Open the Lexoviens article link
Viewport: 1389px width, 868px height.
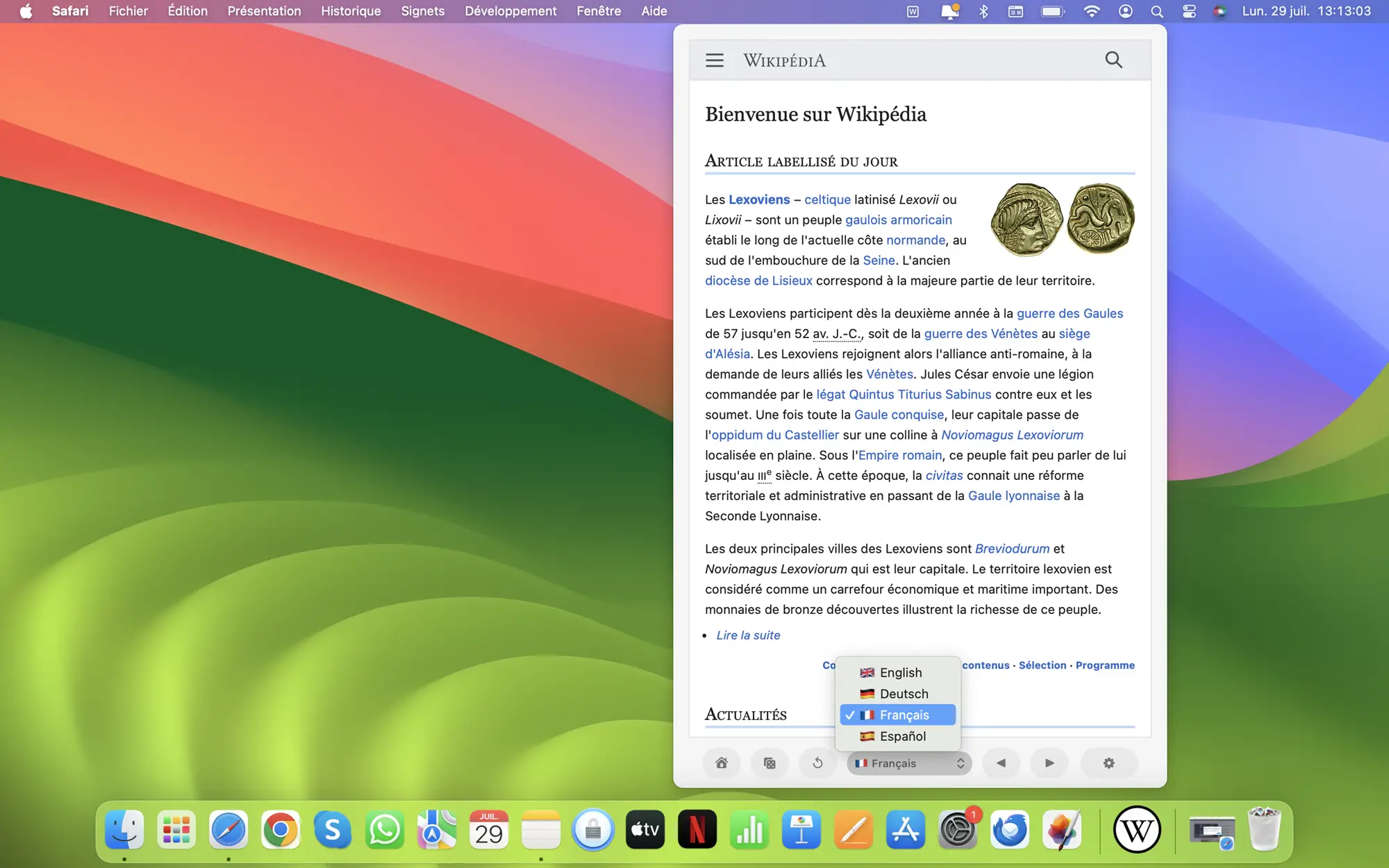coord(759,199)
